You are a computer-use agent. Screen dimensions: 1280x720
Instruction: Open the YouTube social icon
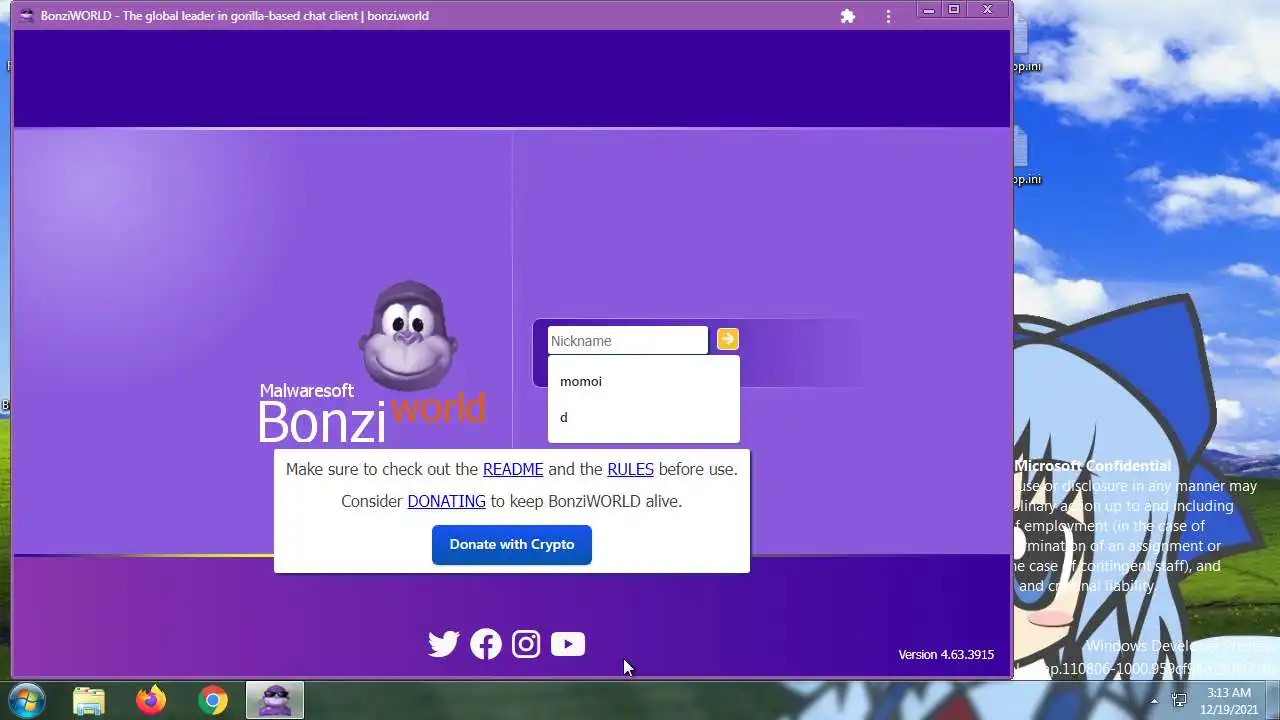(568, 644)
